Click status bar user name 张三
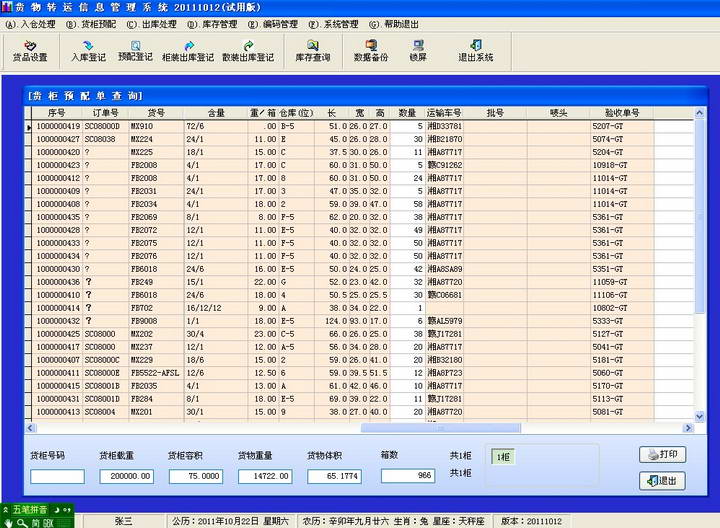The height and width of the screenshot is (528, 720). (123, 521)
